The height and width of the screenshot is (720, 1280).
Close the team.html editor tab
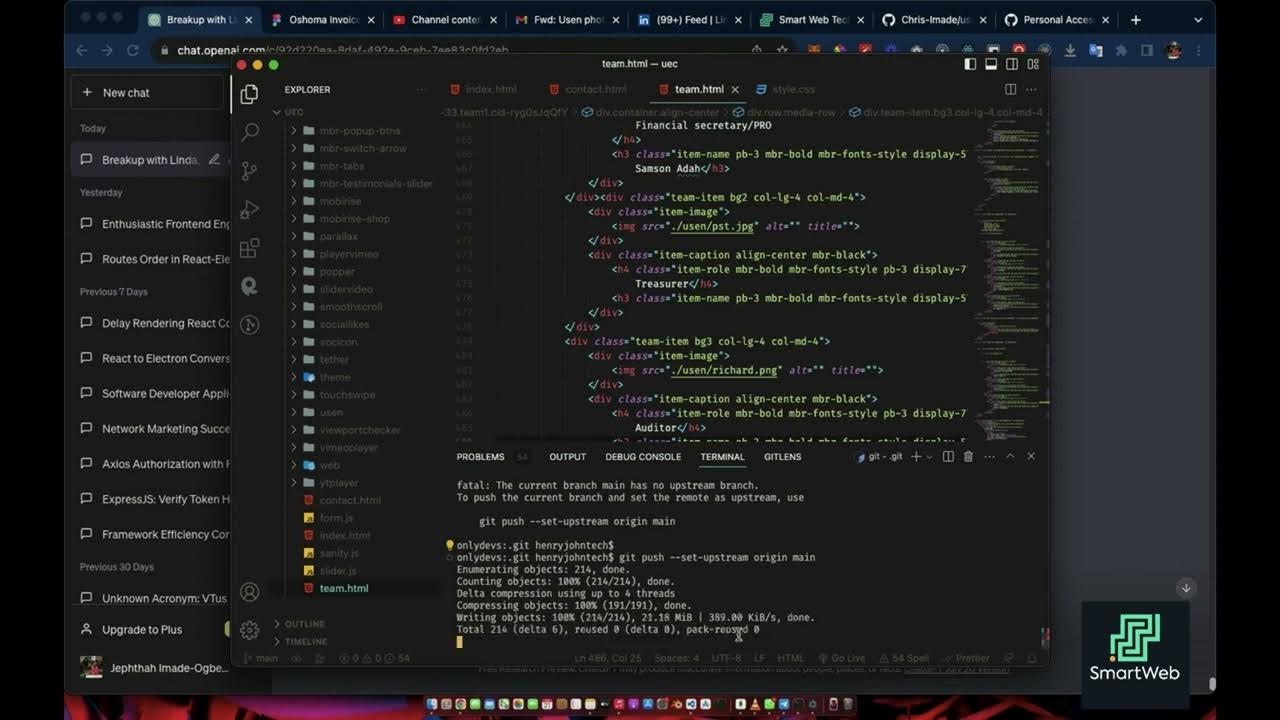[x=736, y=90]
